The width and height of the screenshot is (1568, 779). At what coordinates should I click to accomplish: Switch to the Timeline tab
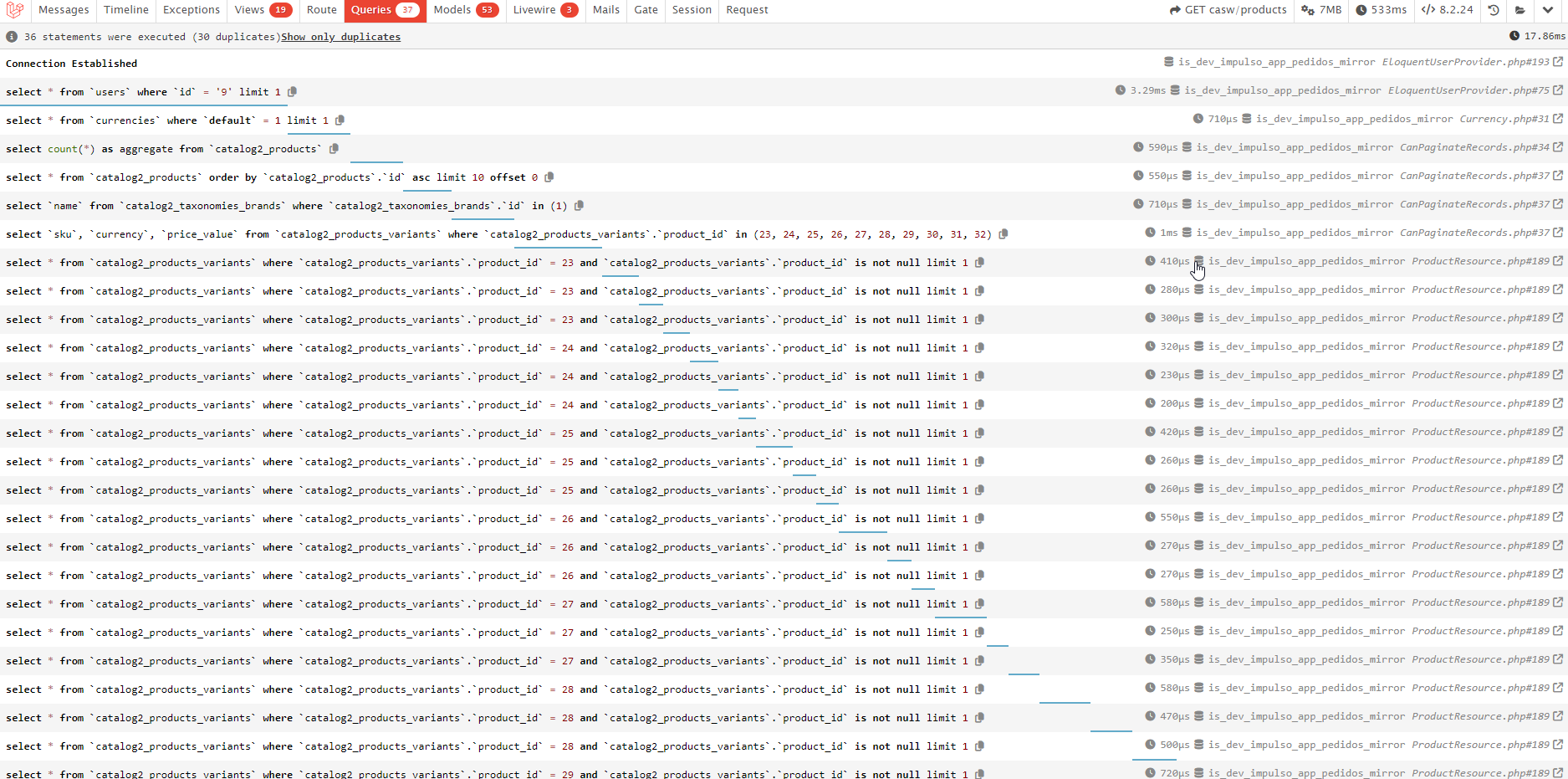126,10
